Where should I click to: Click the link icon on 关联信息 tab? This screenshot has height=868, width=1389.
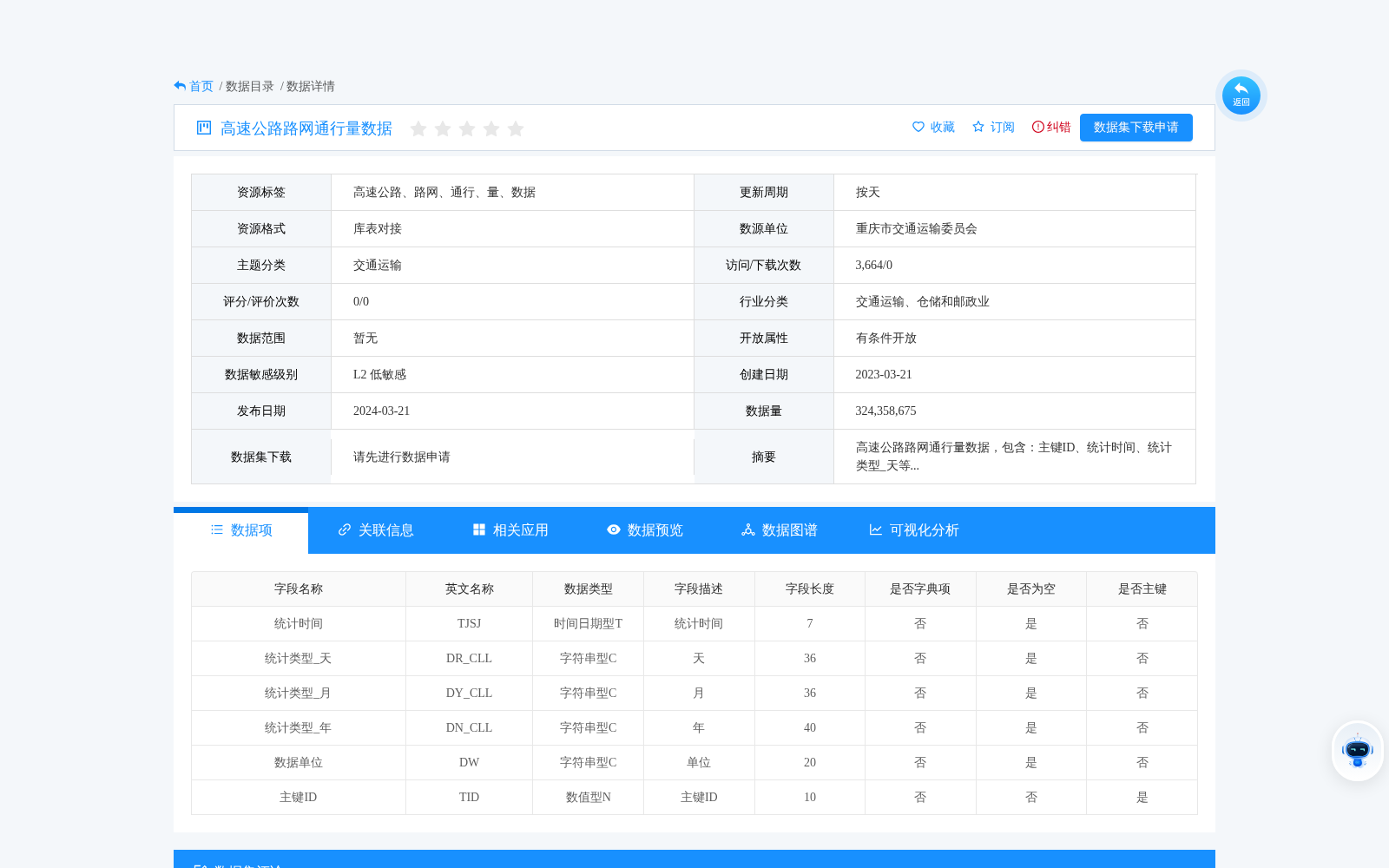coord(345,529)
